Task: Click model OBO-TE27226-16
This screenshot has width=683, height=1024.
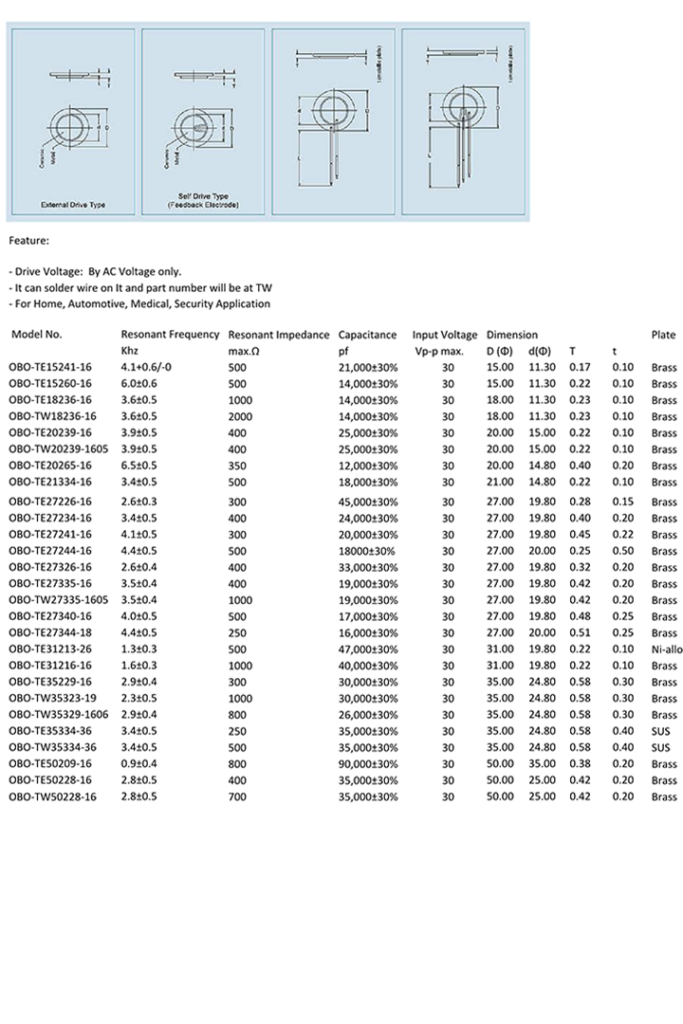Action: pos(50,502)
